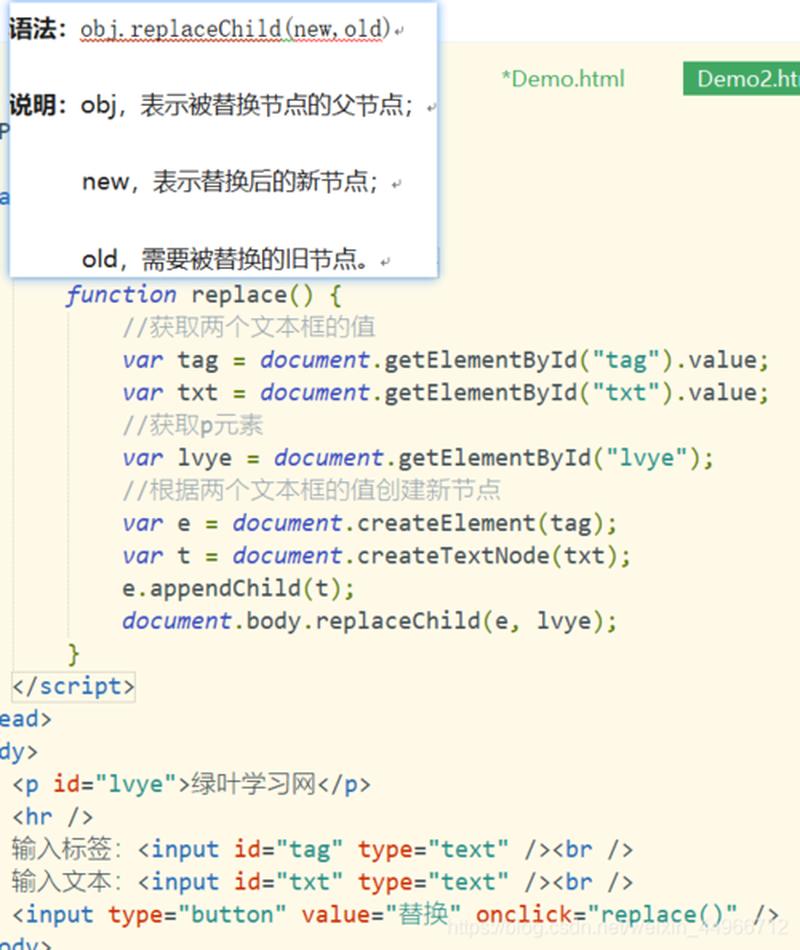The height and width of the screenshot is (950, 800).
Task: Click the 'var t = document.createTextNode(txt)' line
Action: click(x=376, y=556)
